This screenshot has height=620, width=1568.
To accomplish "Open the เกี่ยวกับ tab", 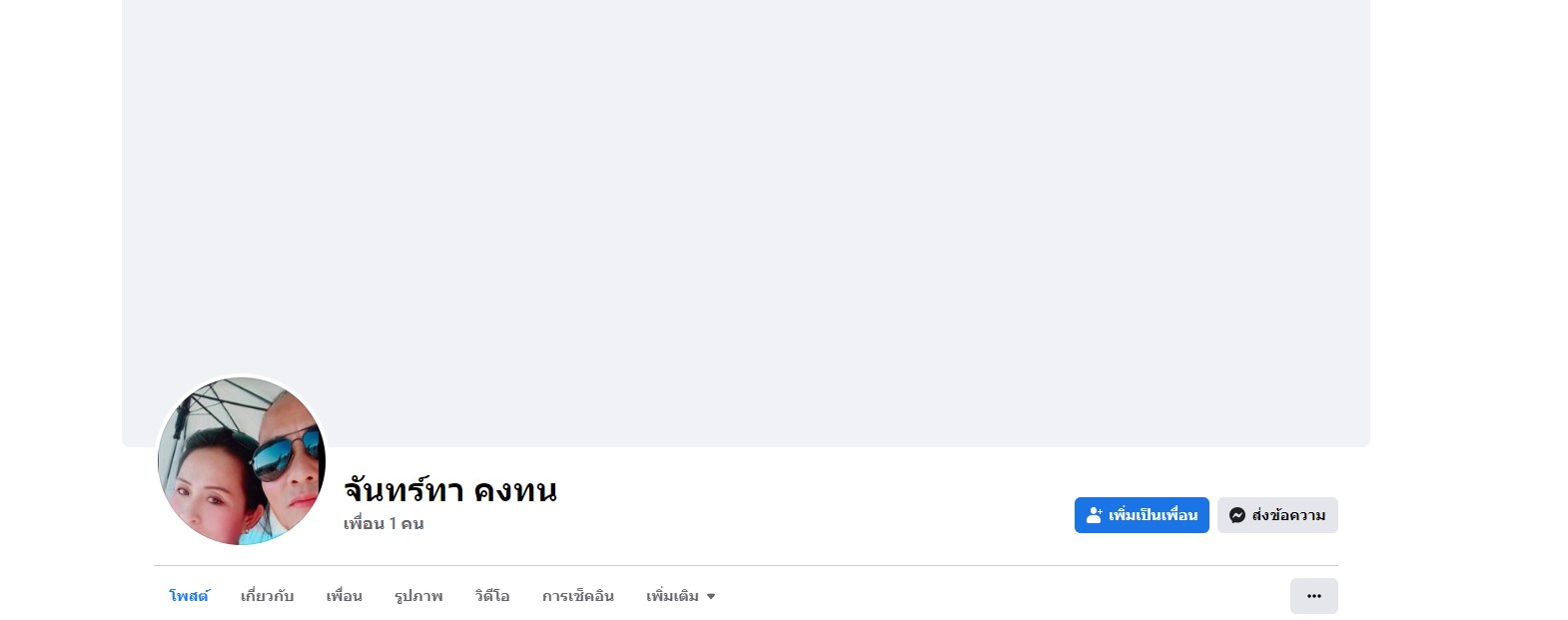I will pyautogui.click(x=268, y=596).
